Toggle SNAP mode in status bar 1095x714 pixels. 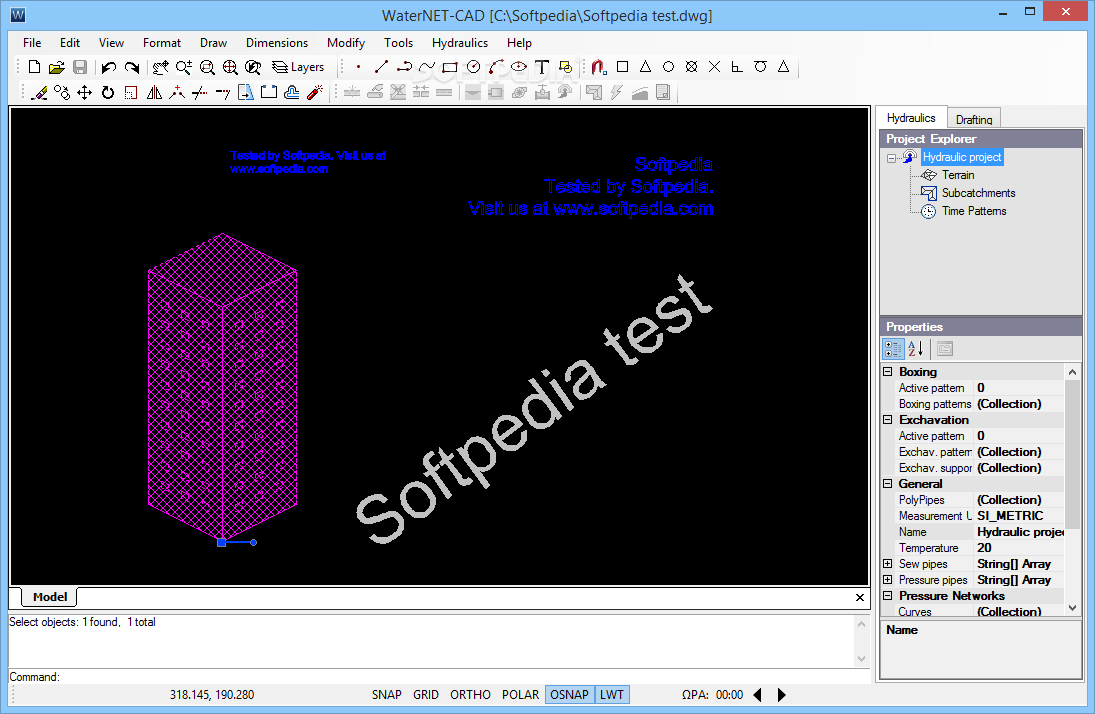coord(386,694)
